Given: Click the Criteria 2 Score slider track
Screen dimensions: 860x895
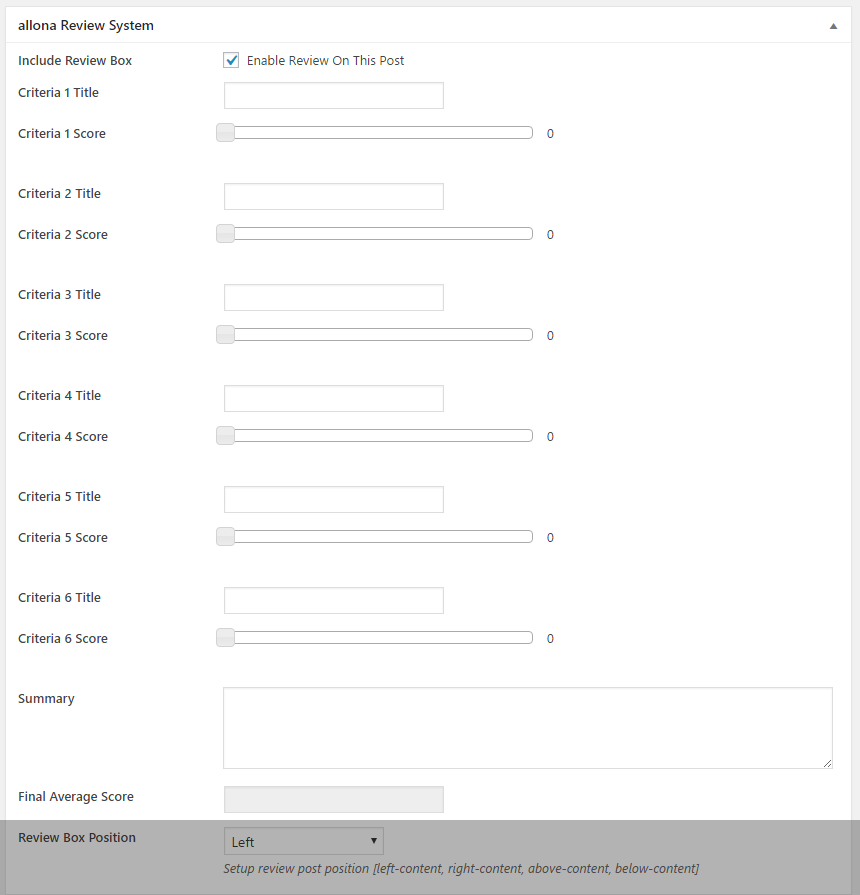Looking at the screenshot, I should (380, 234).
